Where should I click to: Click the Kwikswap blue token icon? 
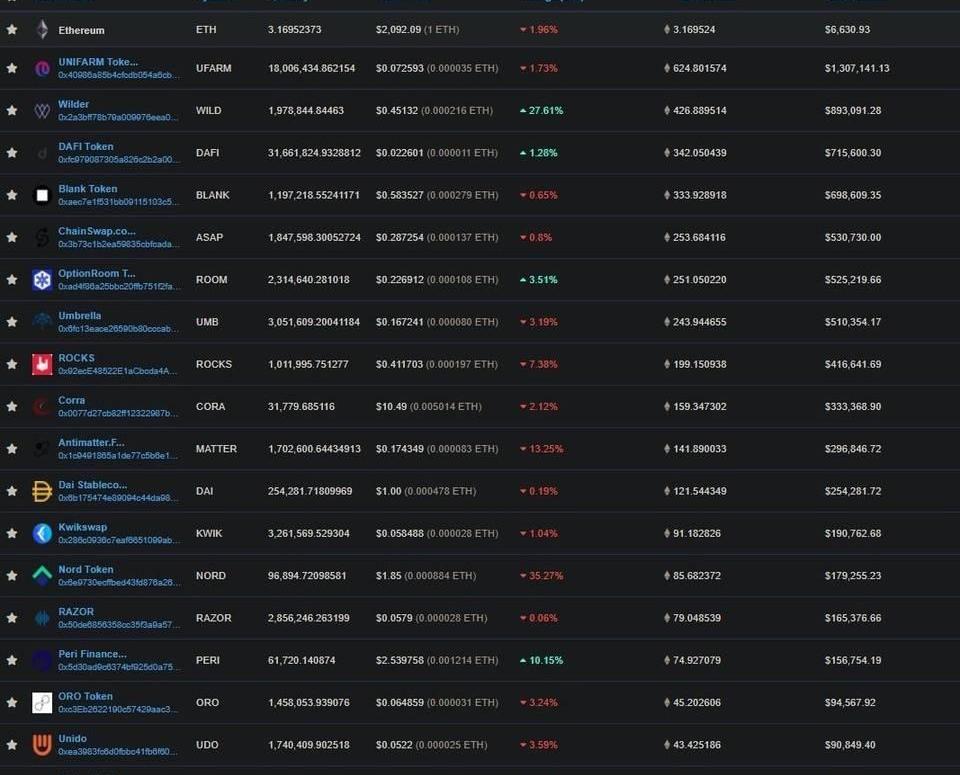(x=42, y=533)
